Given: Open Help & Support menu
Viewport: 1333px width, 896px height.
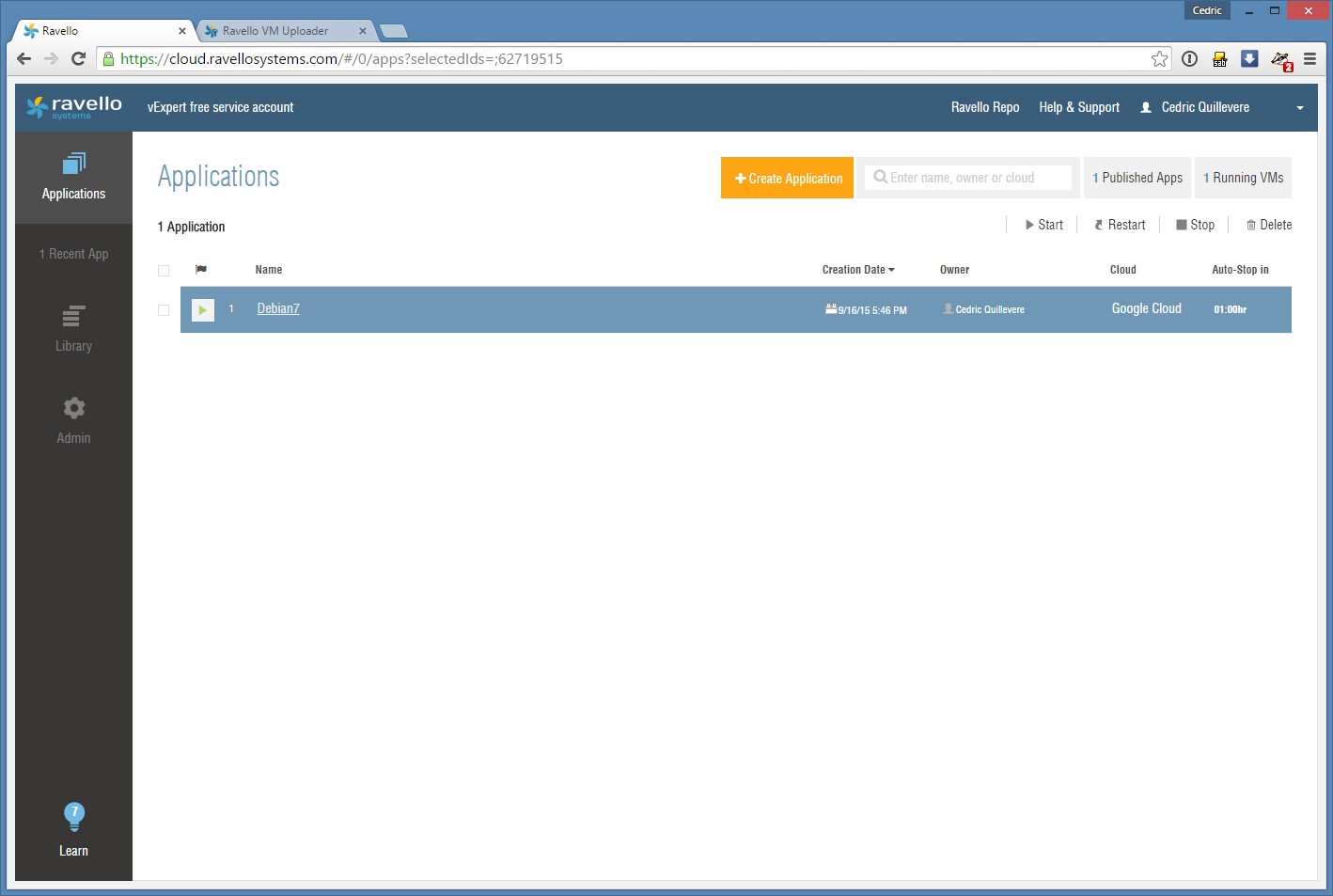Looking at the screenshot, I should (x=1078, y=107).
